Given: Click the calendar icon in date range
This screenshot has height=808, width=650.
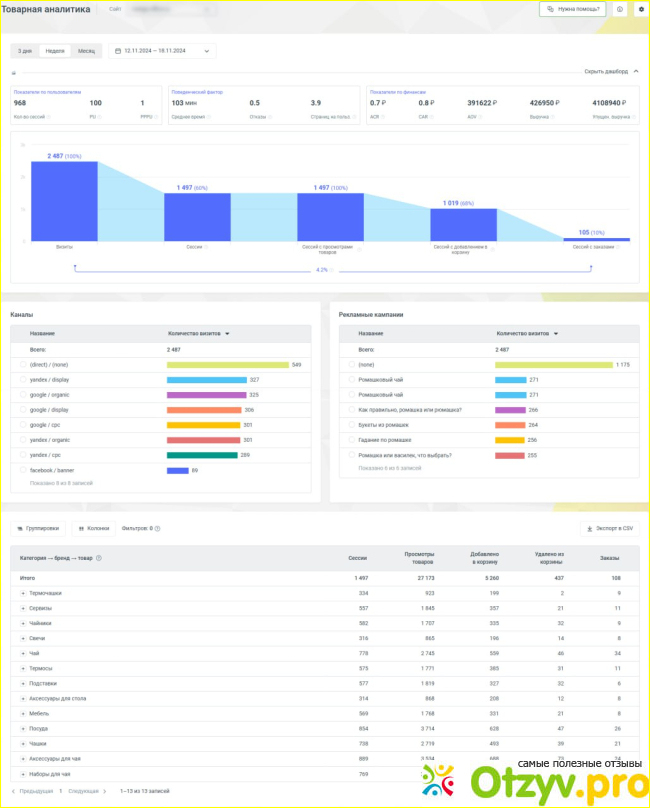Looking at the screenshot, I should click(x=119, y=50).
